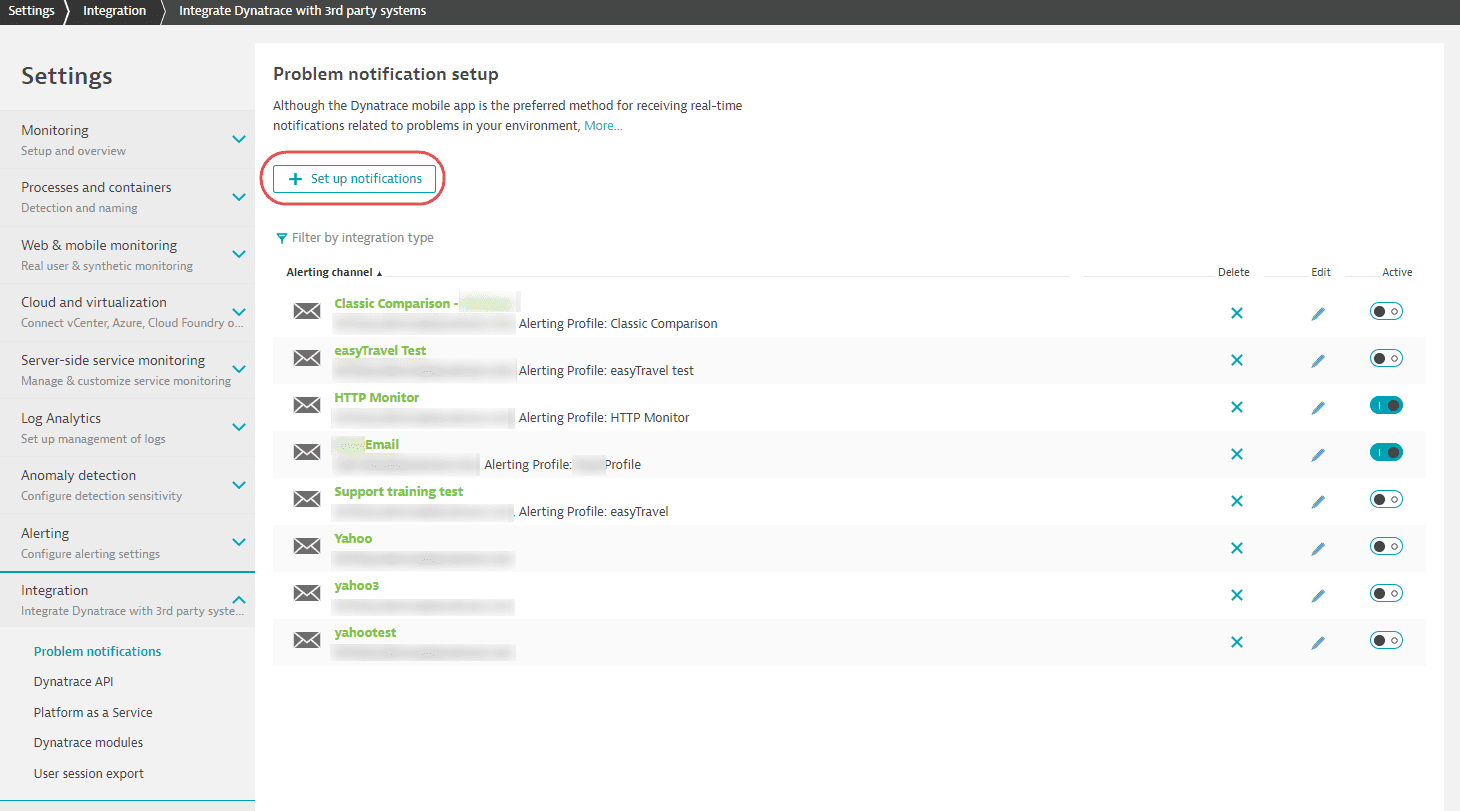Click the envelope icon for Yahoo

click(307, 546)
